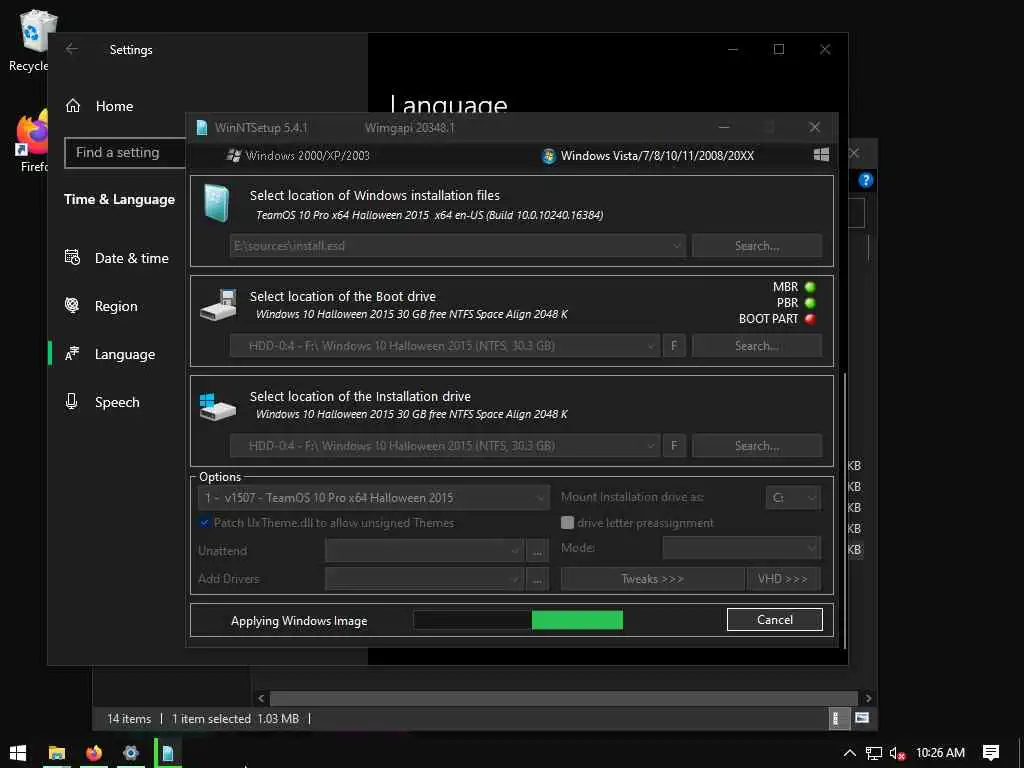Open the Boot drive HDD selection dropdown
Screen dimensions: 1024x768
point(445,346)
